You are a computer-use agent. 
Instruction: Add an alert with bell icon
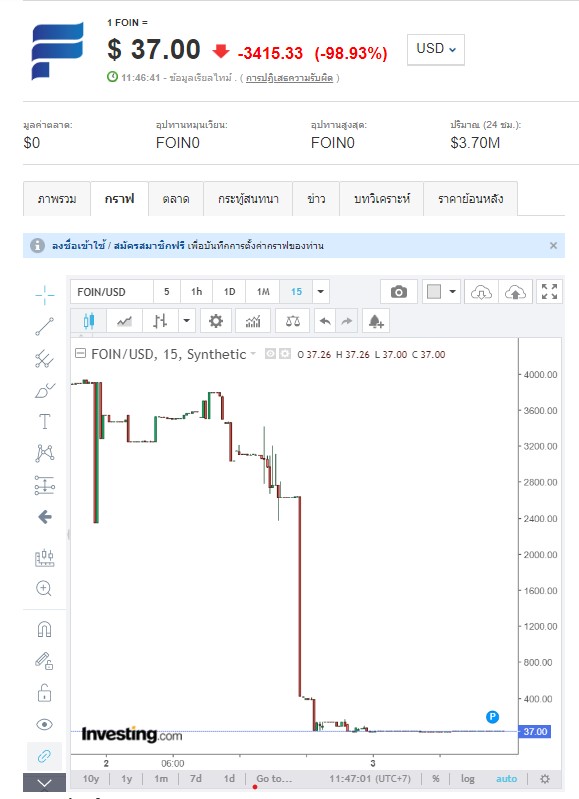(x=376, y=321)
